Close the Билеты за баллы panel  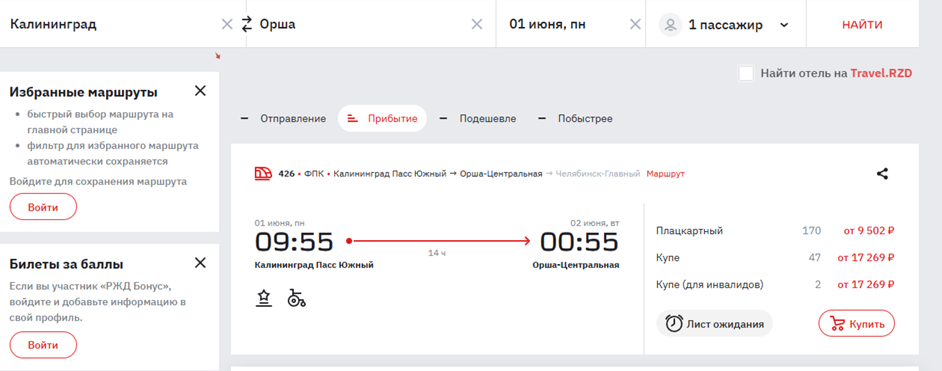coord(200,262)
